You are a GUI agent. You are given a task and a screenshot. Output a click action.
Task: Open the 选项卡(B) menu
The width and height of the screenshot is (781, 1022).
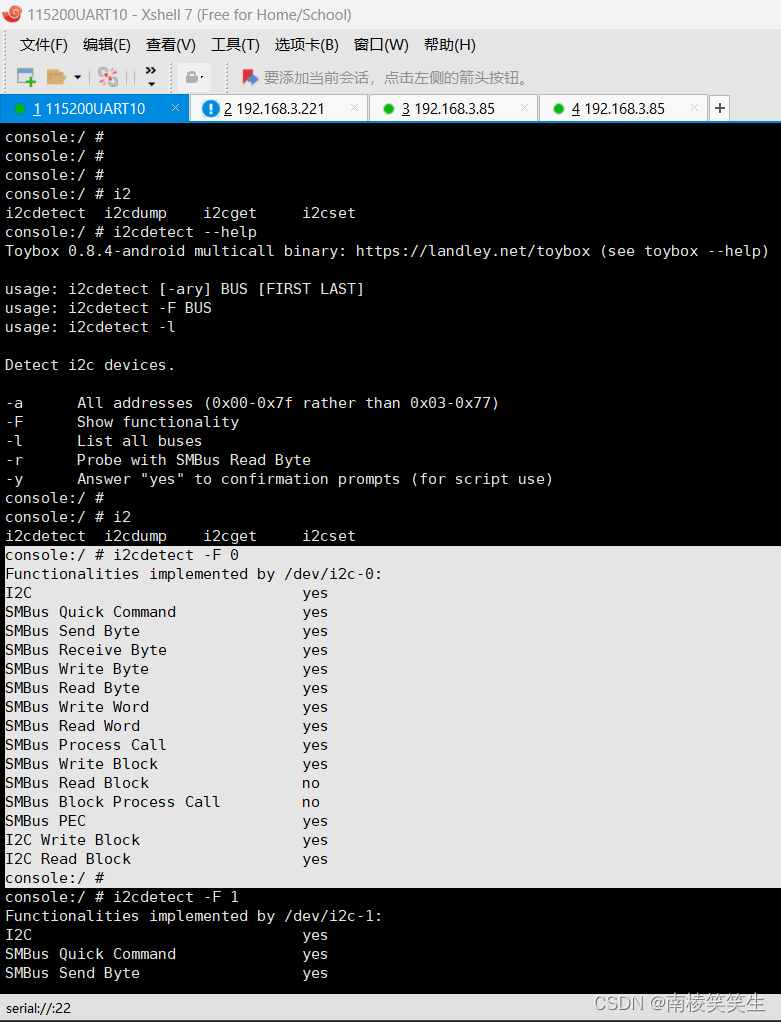[x=306, y=44]
